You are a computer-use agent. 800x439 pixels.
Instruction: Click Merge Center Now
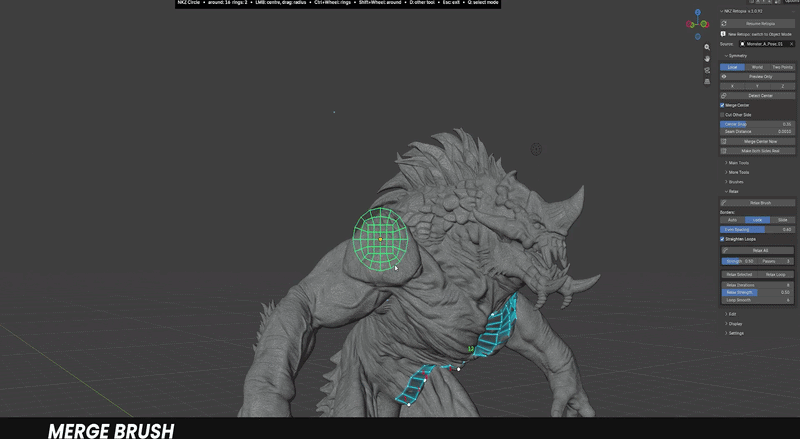(x=757, y=141)
